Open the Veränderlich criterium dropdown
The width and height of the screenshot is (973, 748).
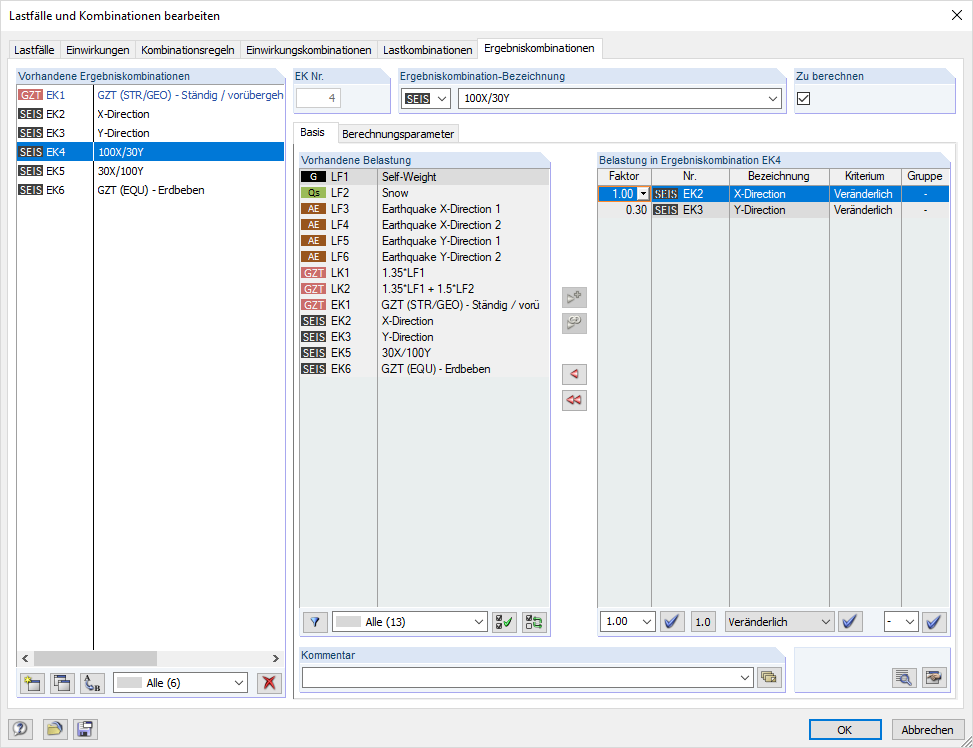(779, 622)
